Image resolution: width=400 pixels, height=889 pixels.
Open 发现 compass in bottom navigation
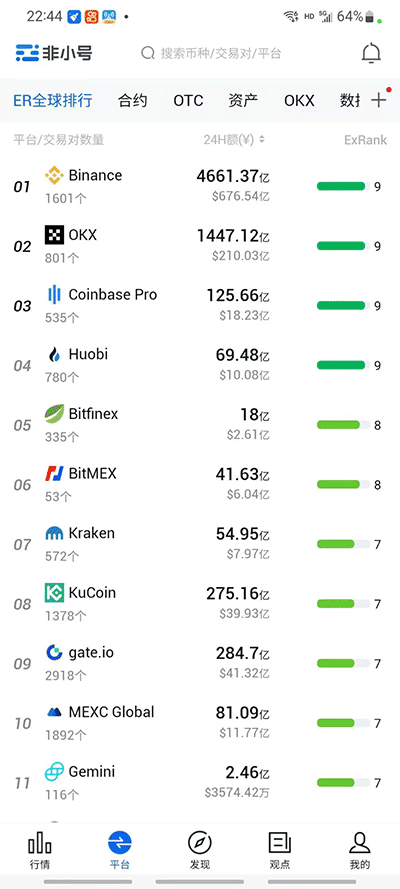coord(200,850)
